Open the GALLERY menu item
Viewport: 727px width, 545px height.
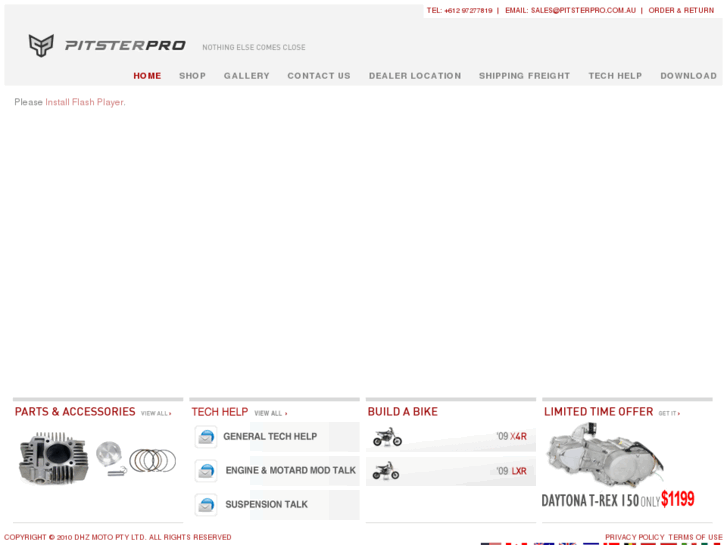coord(247,76)
